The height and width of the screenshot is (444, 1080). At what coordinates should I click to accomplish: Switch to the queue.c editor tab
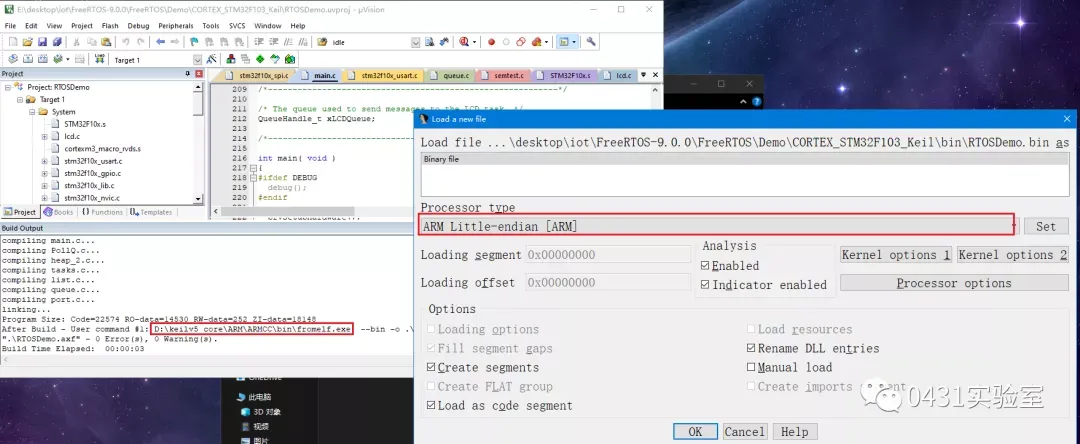450,75
